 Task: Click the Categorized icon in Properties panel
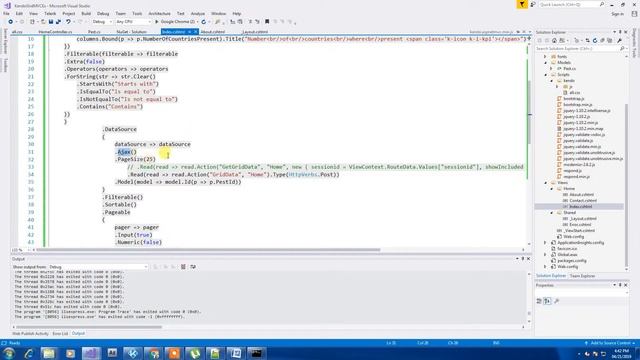pyautogui.click(x=539, y=301)
